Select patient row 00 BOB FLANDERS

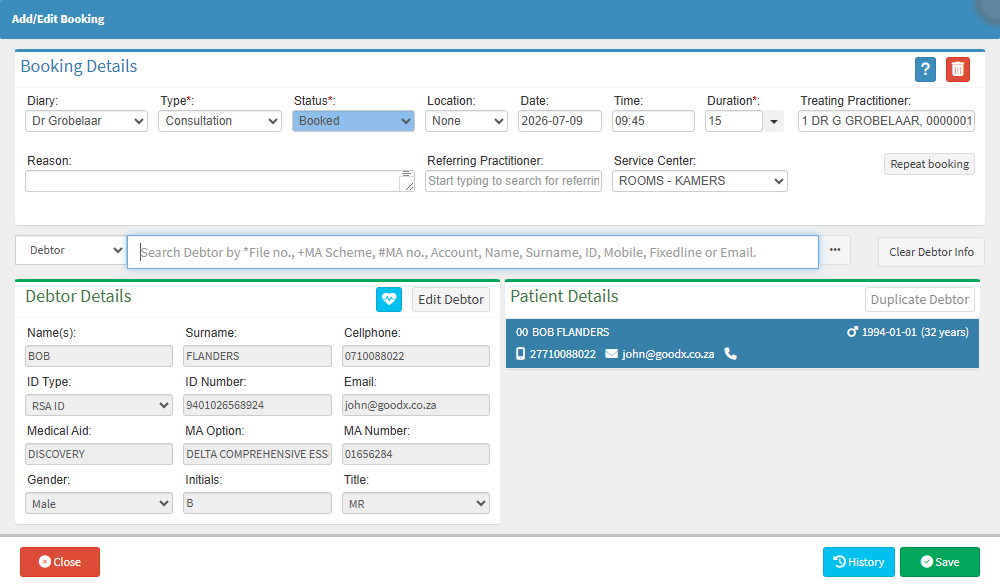tap(742, 343)
